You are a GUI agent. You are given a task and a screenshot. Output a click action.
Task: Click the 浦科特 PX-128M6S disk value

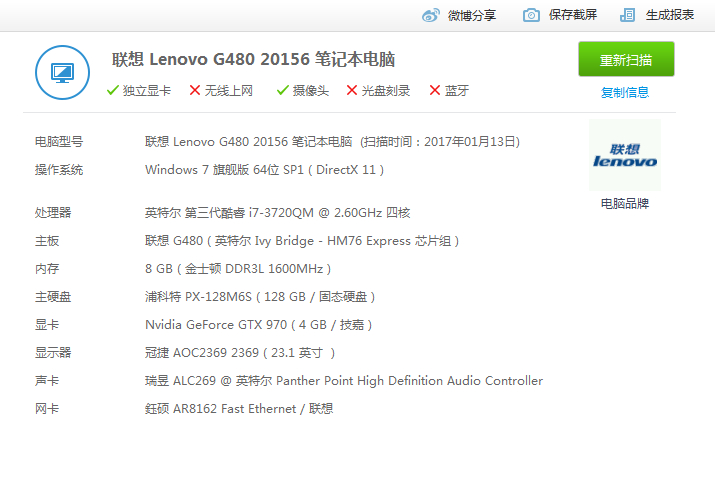click(260, 297)
